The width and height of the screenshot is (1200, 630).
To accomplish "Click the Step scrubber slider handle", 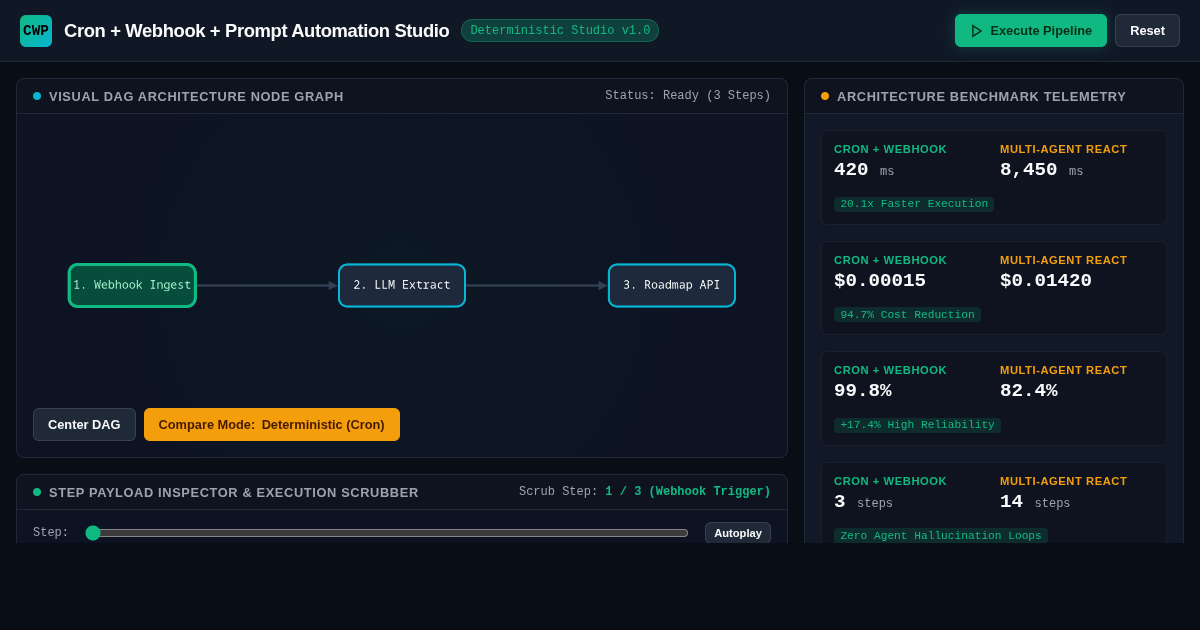I will tap(93, 533).
